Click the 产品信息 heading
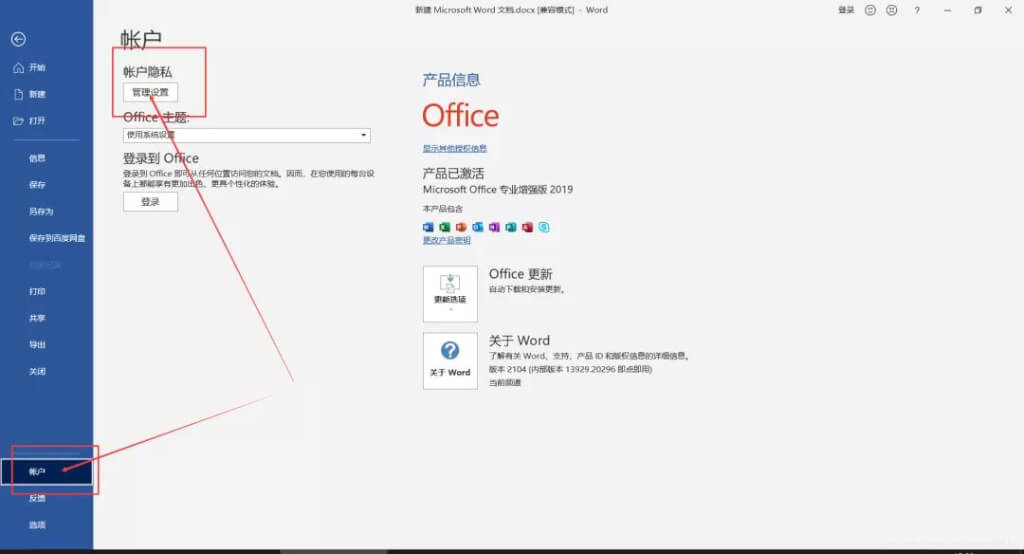This screenshot has width=1024, height=554. 451,80
